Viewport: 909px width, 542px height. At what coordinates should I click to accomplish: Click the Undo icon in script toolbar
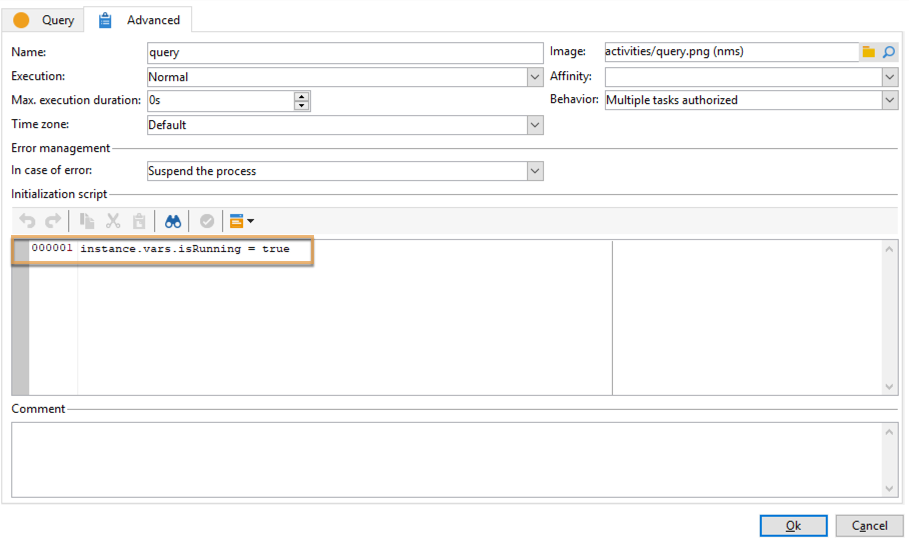(27, 221)
